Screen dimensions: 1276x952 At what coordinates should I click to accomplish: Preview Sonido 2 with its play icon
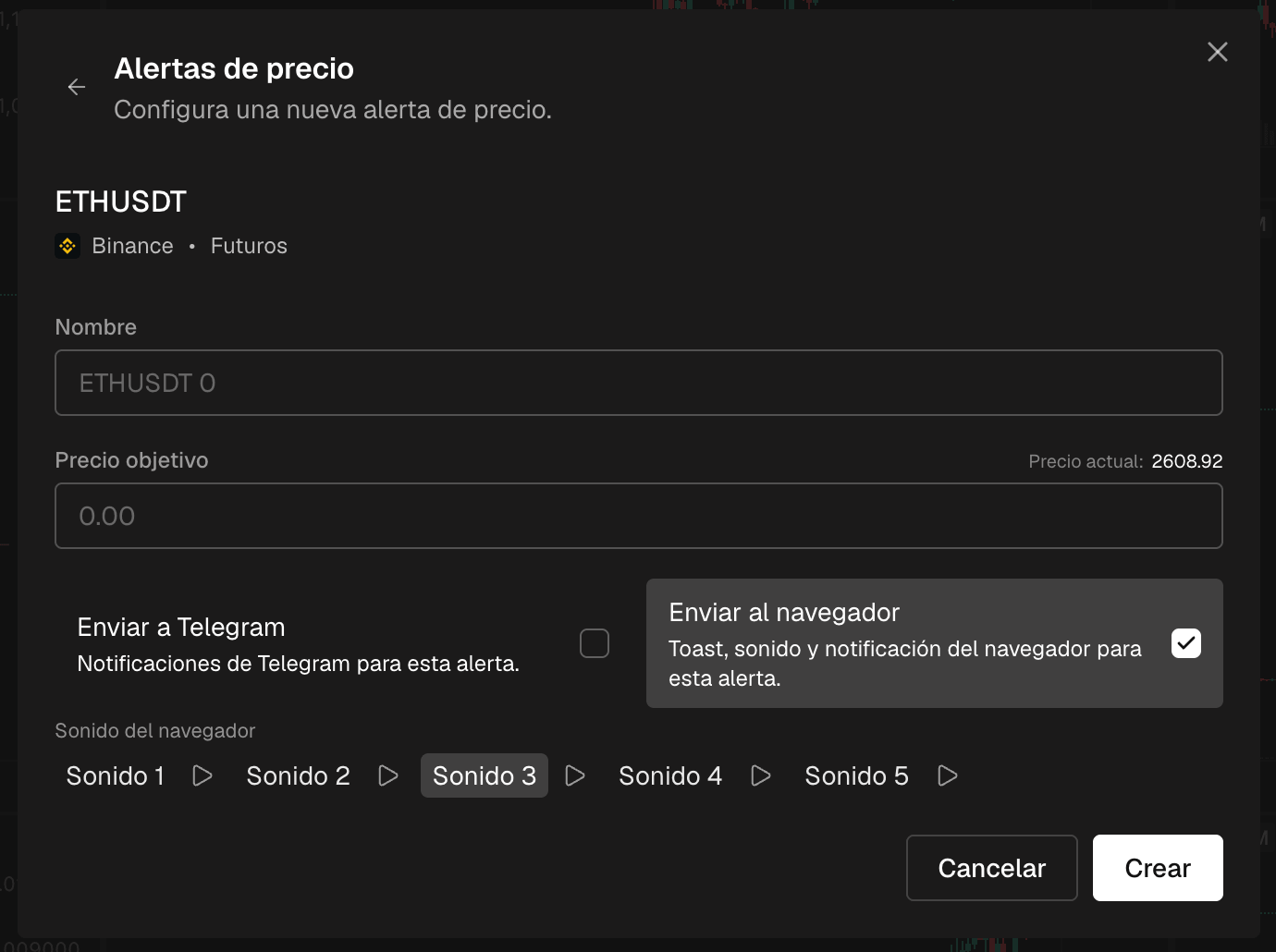[388, 775]
